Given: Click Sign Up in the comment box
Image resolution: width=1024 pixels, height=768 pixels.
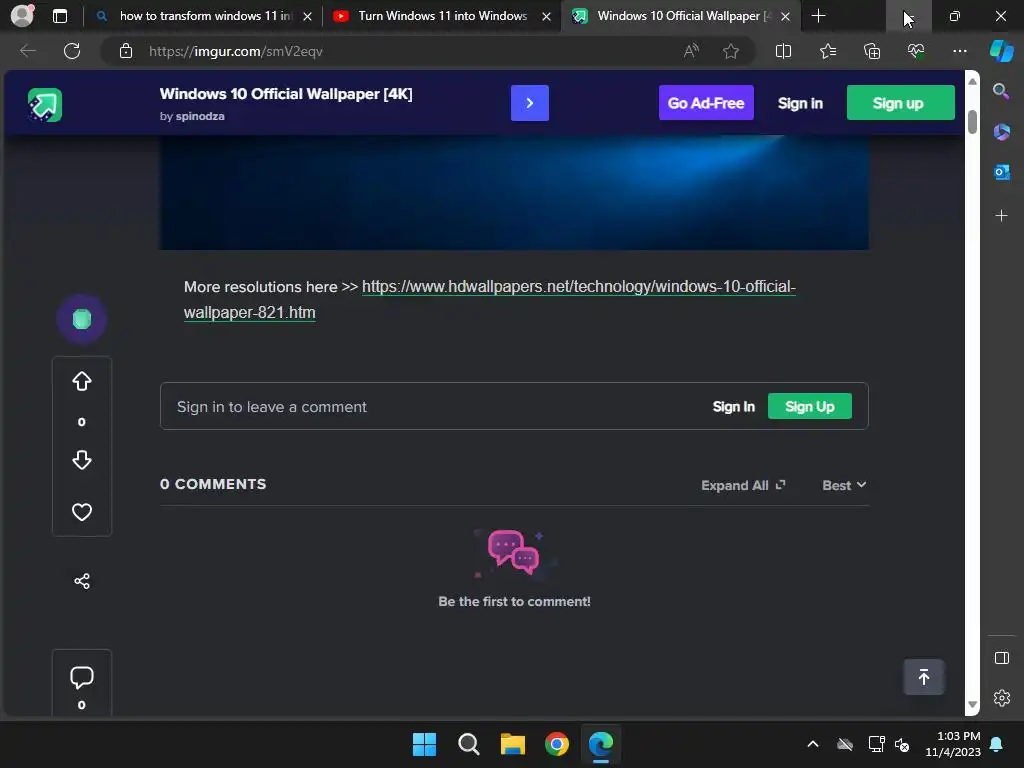Looking at the screenshot, I should tap(810, 406).
